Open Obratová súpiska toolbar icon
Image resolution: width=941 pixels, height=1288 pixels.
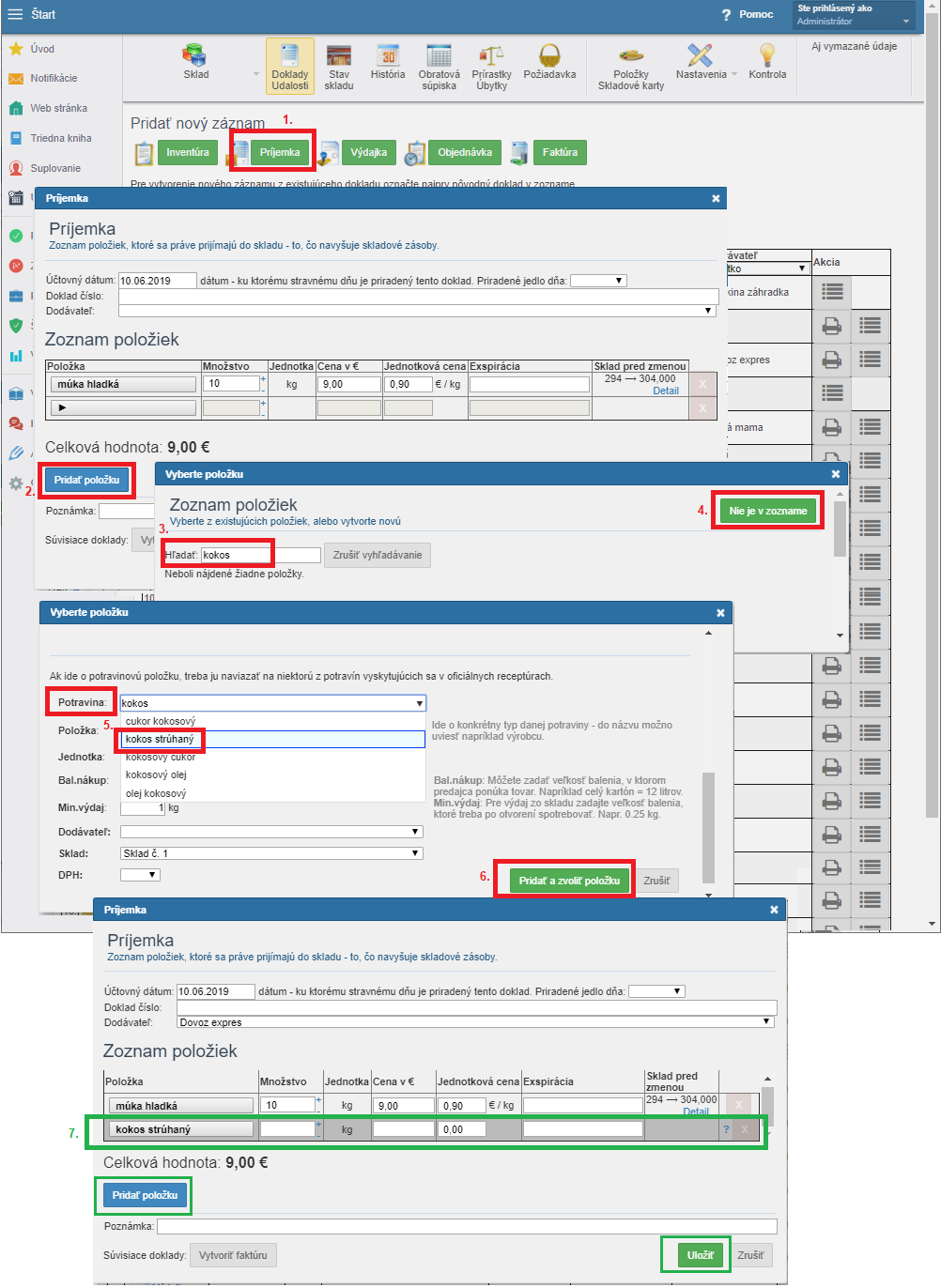439,67
